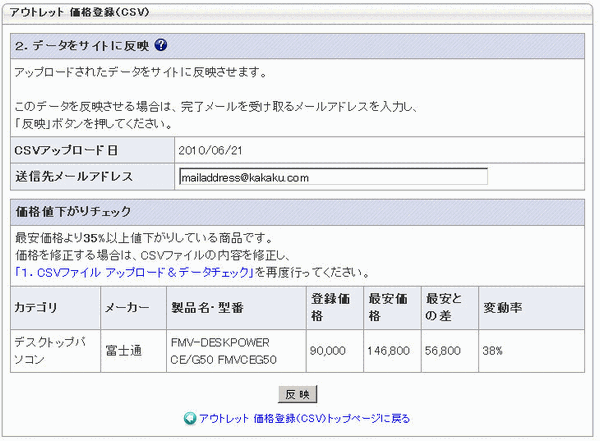Select the 富士通 maker cell
This screenshot has height=441, width=600.
[134, 351]
